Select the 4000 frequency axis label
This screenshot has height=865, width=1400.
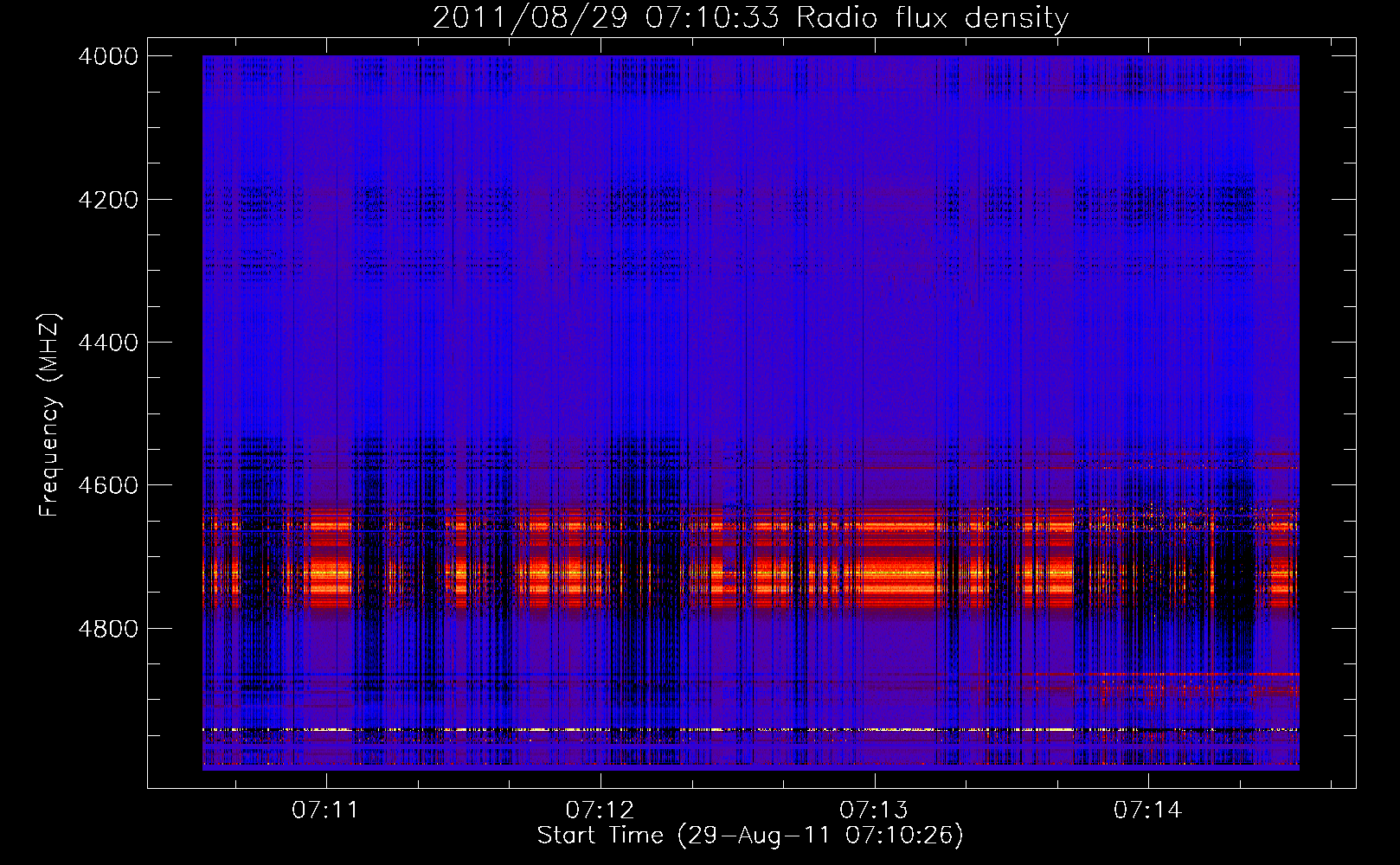coord(108,56)
